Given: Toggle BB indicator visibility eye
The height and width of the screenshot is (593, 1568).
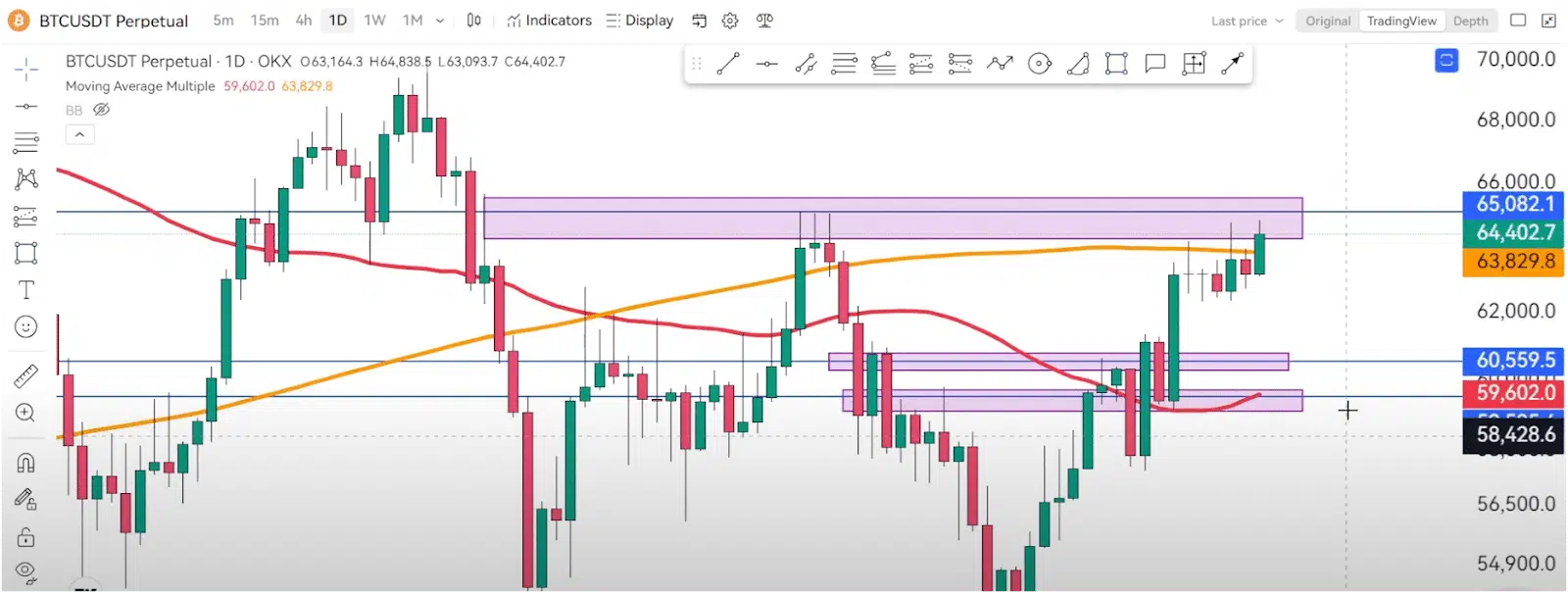Looking at the screenshot, I should tap(101, 110).
